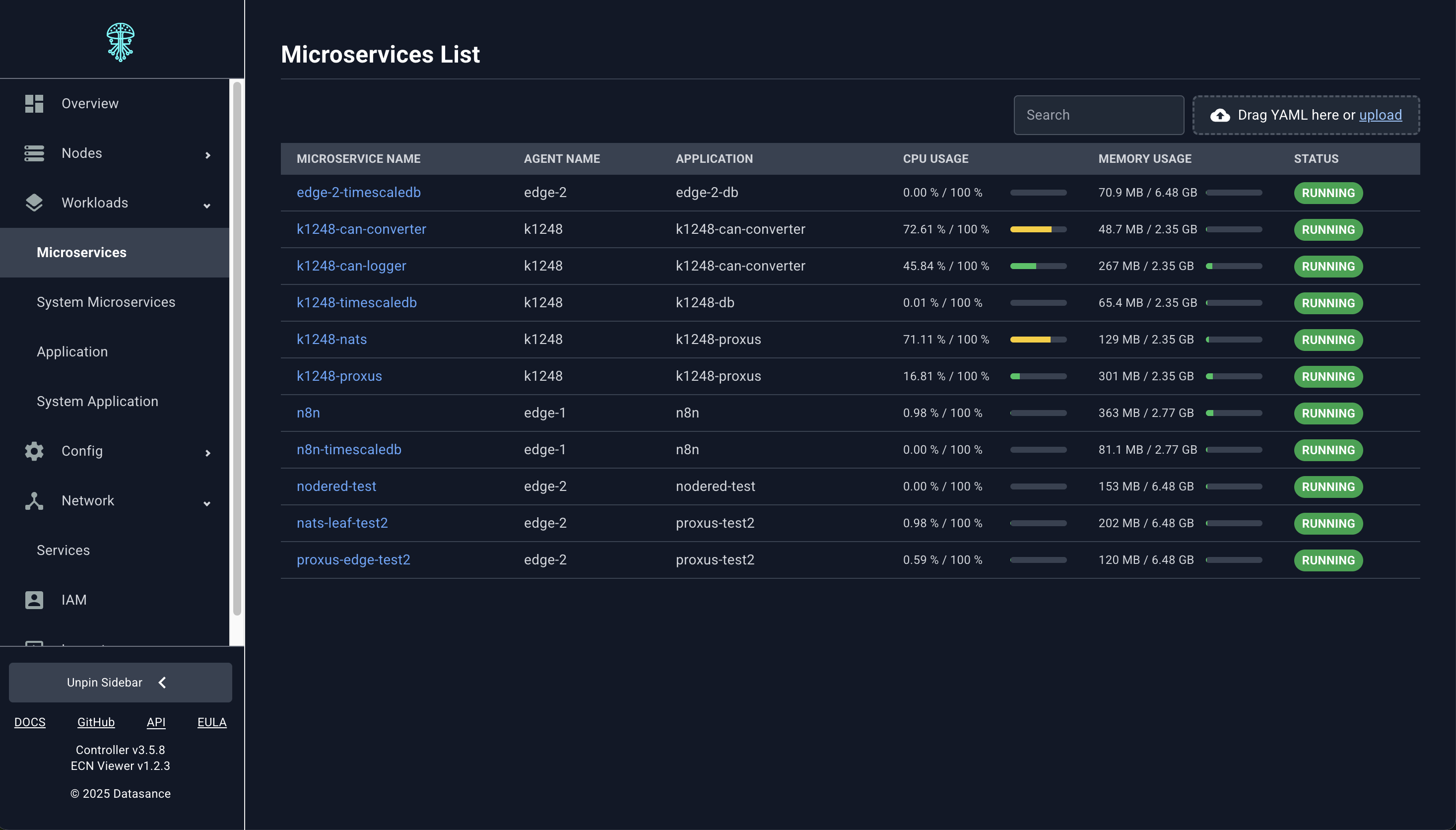
Task: Expand the Nodes sidebar section
Action: coord(208,154)
